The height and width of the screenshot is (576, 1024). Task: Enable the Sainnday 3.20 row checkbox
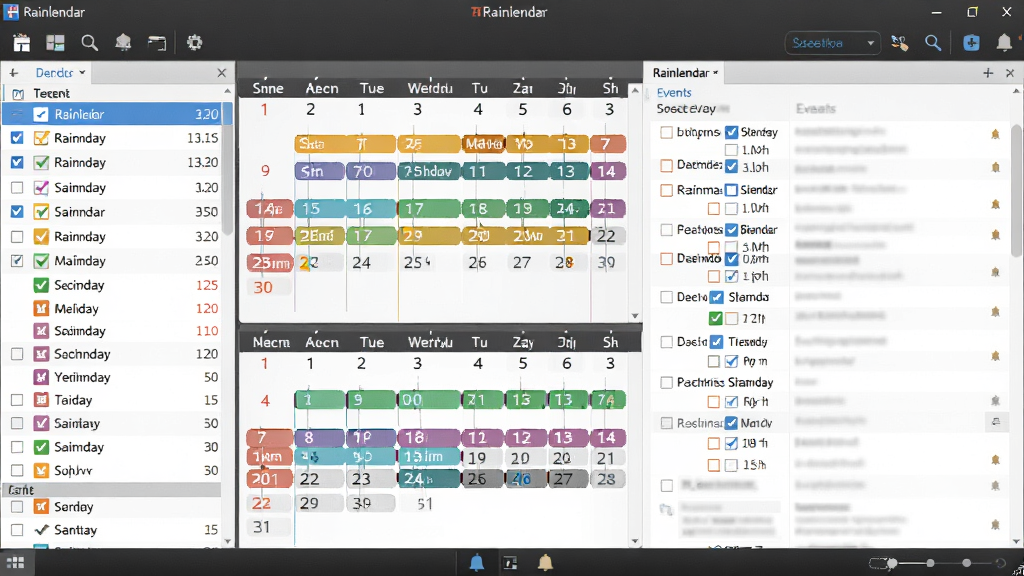click(x=17, y=187)
